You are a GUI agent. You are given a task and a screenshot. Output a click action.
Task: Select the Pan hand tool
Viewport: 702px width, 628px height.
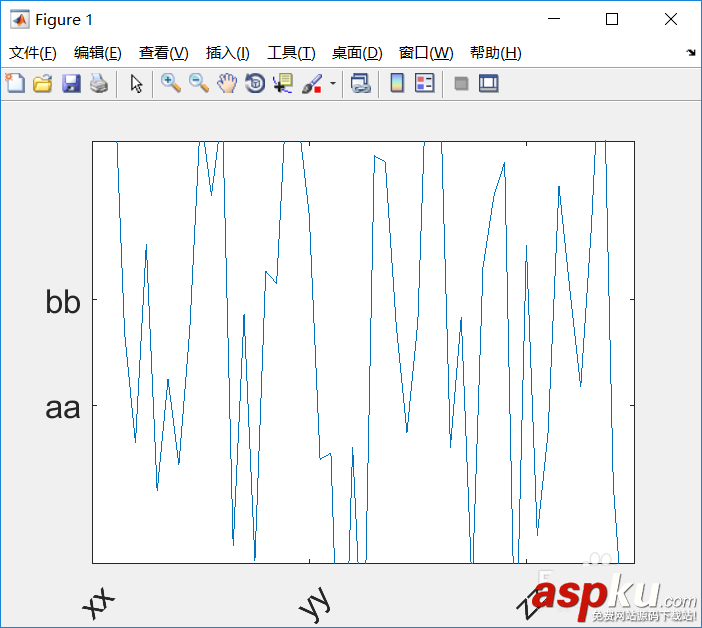pos(227,83)
